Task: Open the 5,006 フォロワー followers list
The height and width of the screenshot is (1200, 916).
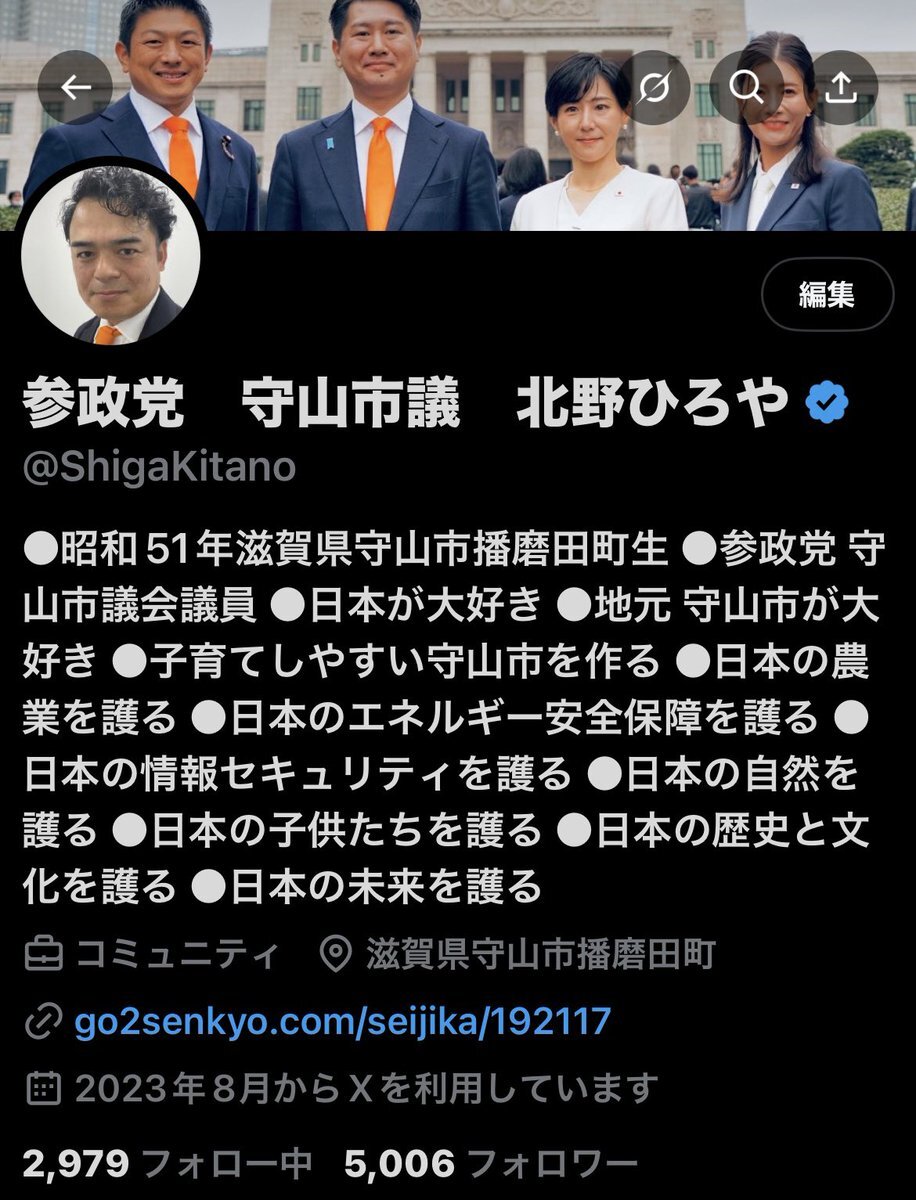Action: 491,1162
